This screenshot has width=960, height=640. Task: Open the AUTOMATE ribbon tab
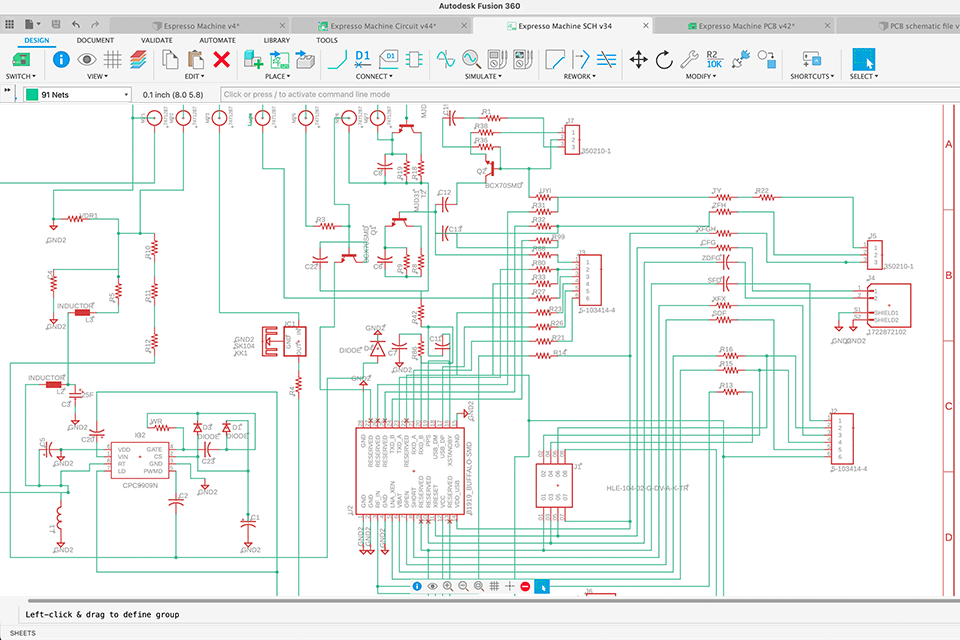(x=217, y=40)
